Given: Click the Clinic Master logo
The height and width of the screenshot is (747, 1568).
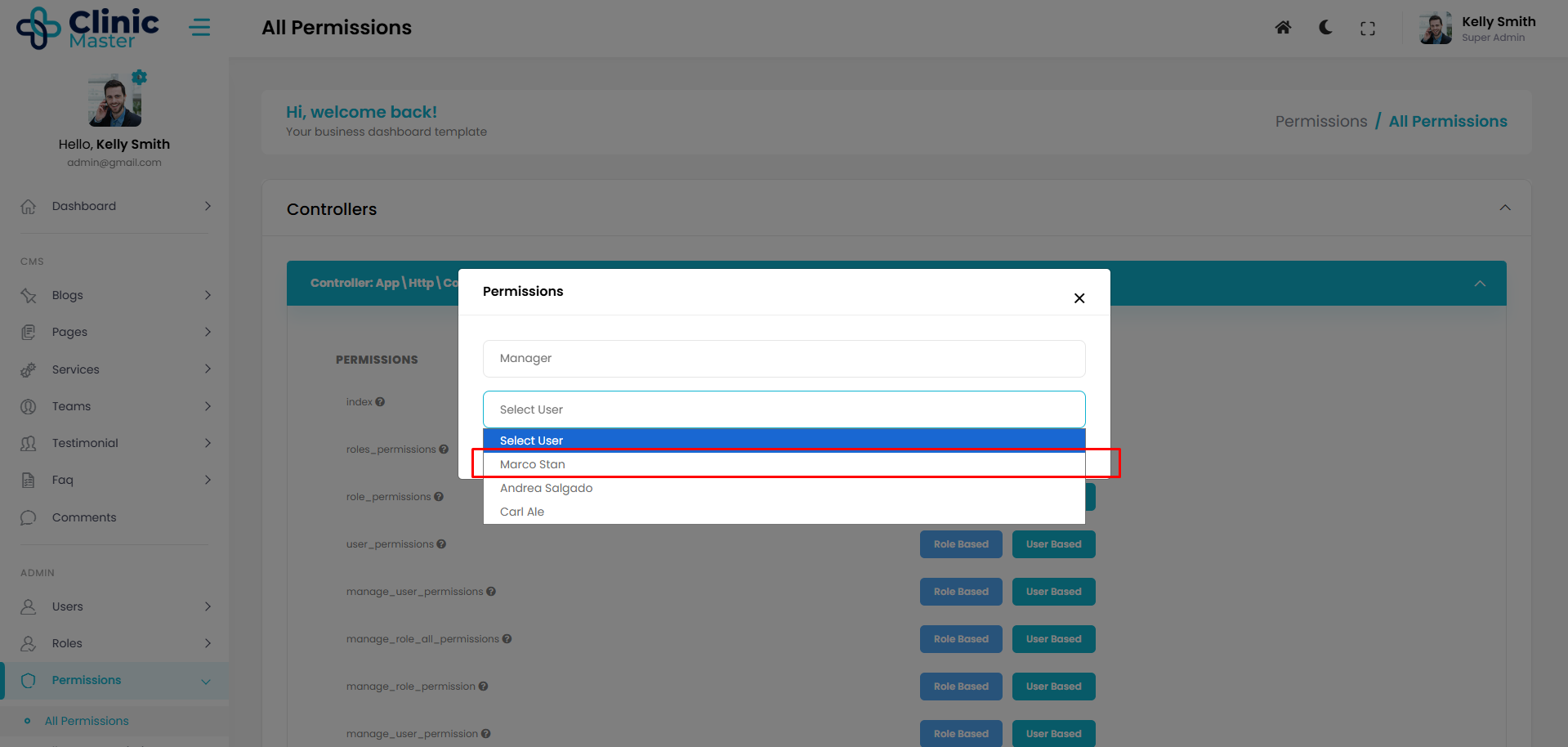Looking at the screenshot, I should pos(88,28).
